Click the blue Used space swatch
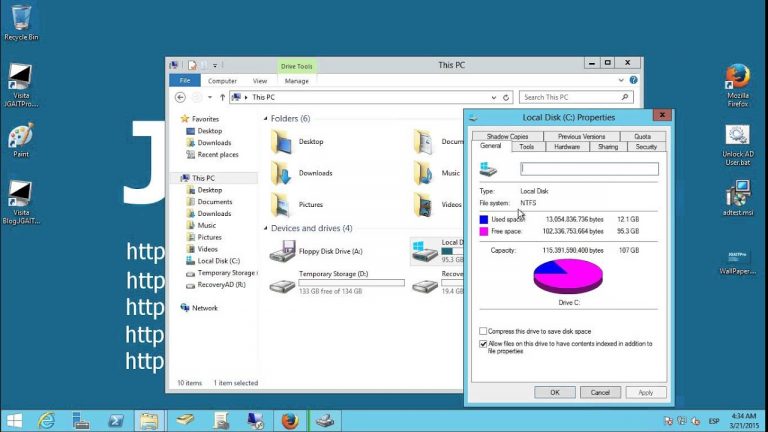 [483, 219]
